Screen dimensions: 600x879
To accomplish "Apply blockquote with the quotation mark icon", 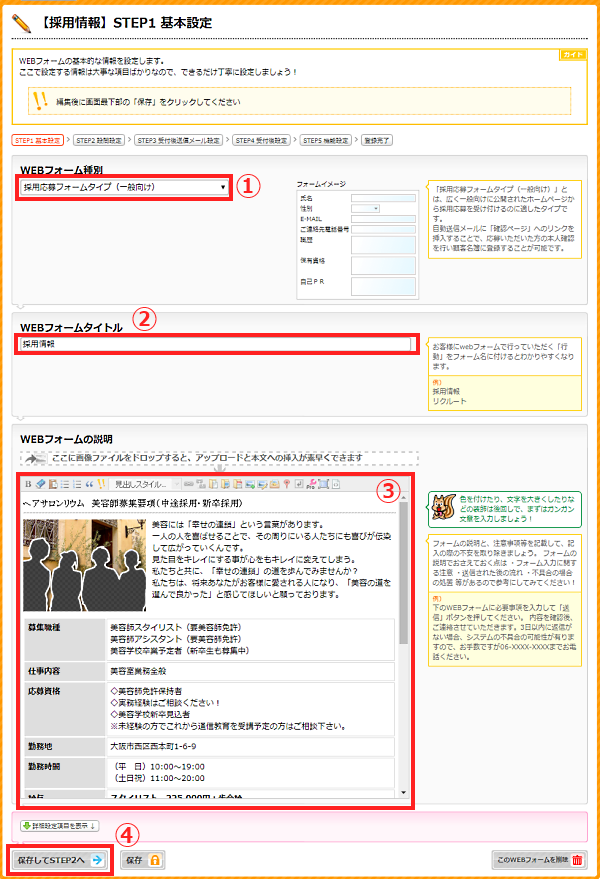I will [89, 484].
